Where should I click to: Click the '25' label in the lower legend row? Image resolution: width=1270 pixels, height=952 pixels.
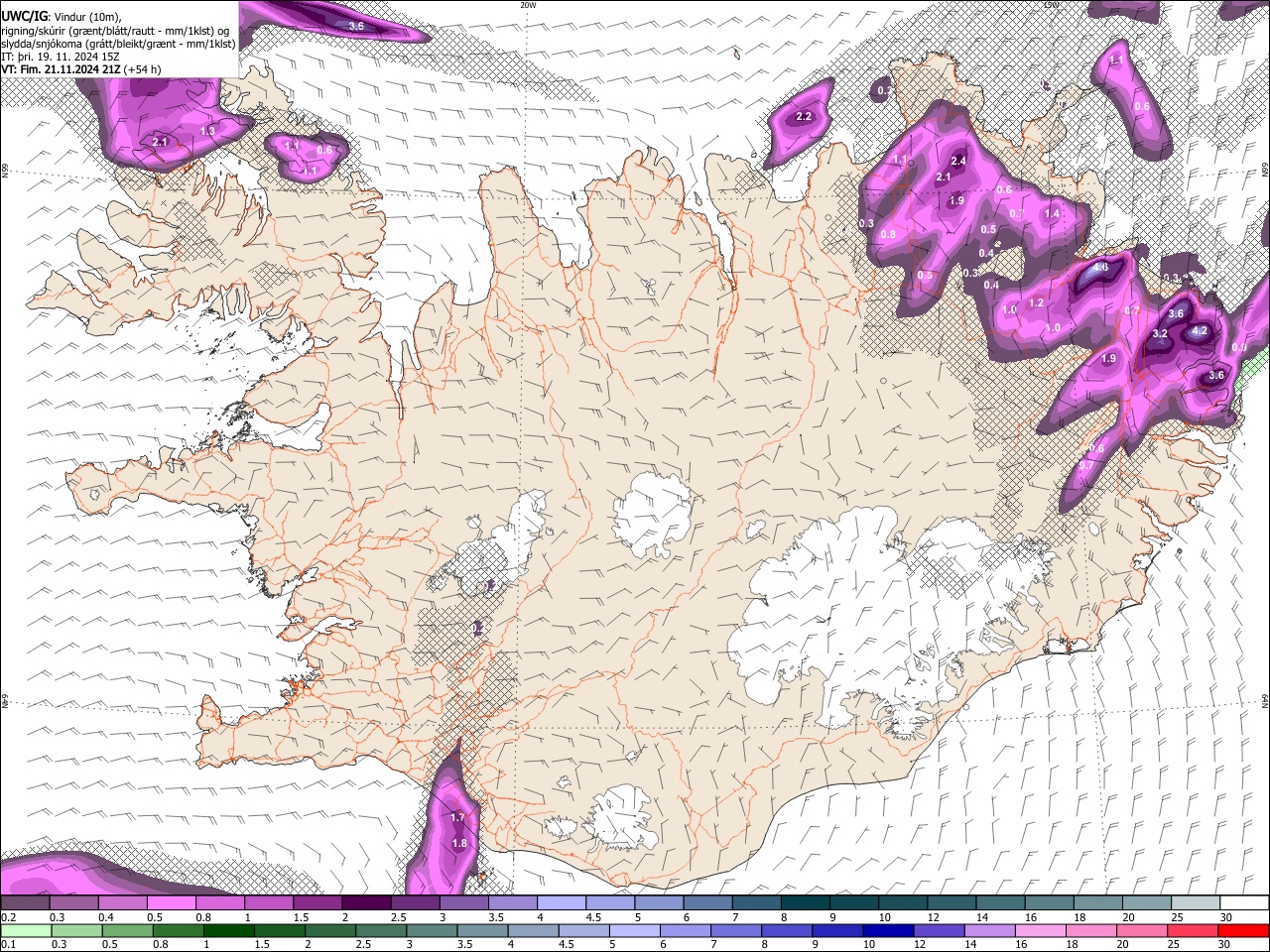[x=1176, y=945]
